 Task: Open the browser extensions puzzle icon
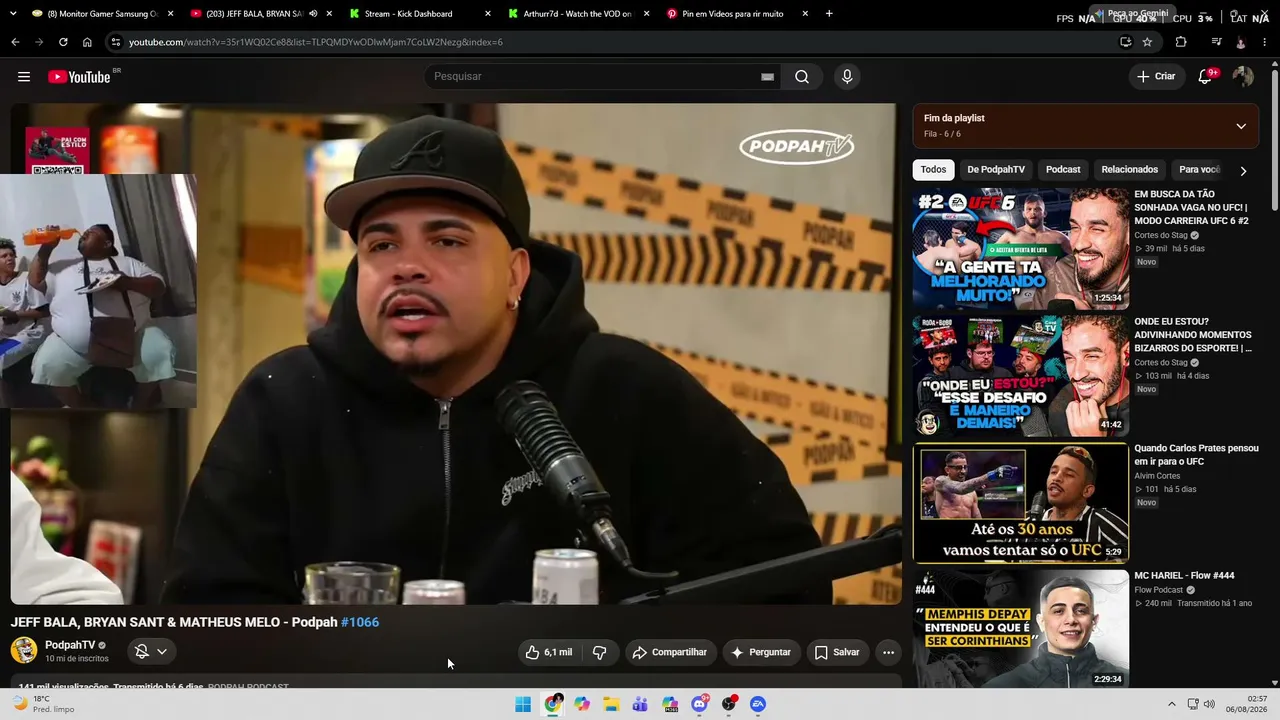(1181, 42)
